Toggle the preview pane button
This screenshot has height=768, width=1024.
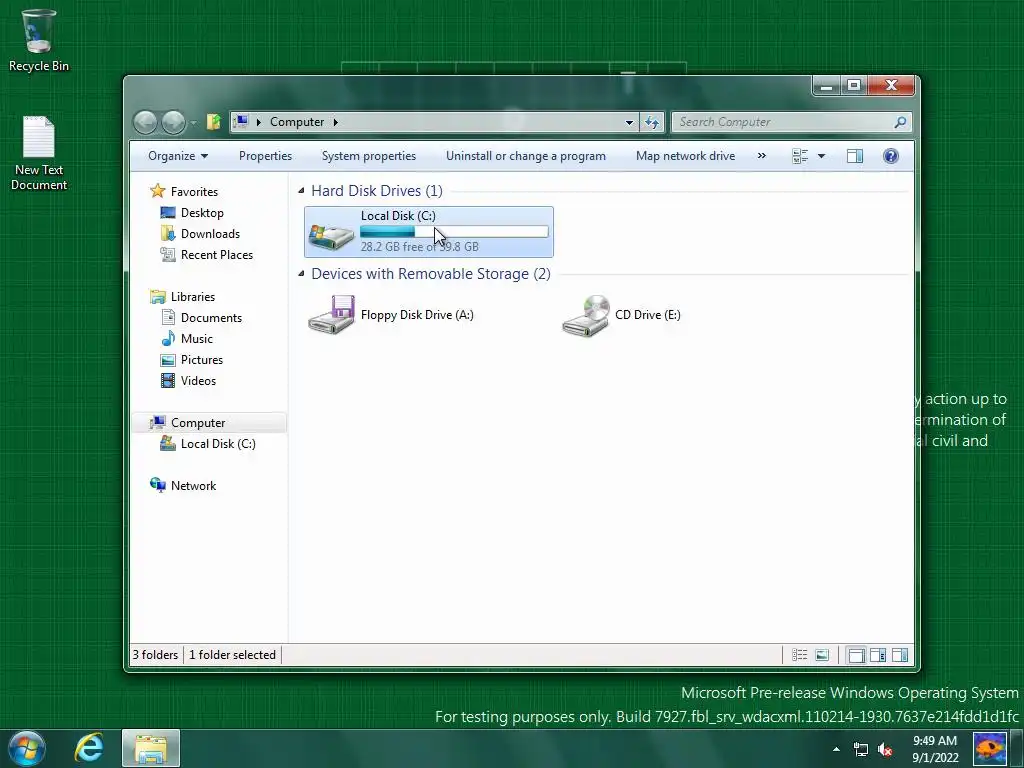tap(855, 156)
